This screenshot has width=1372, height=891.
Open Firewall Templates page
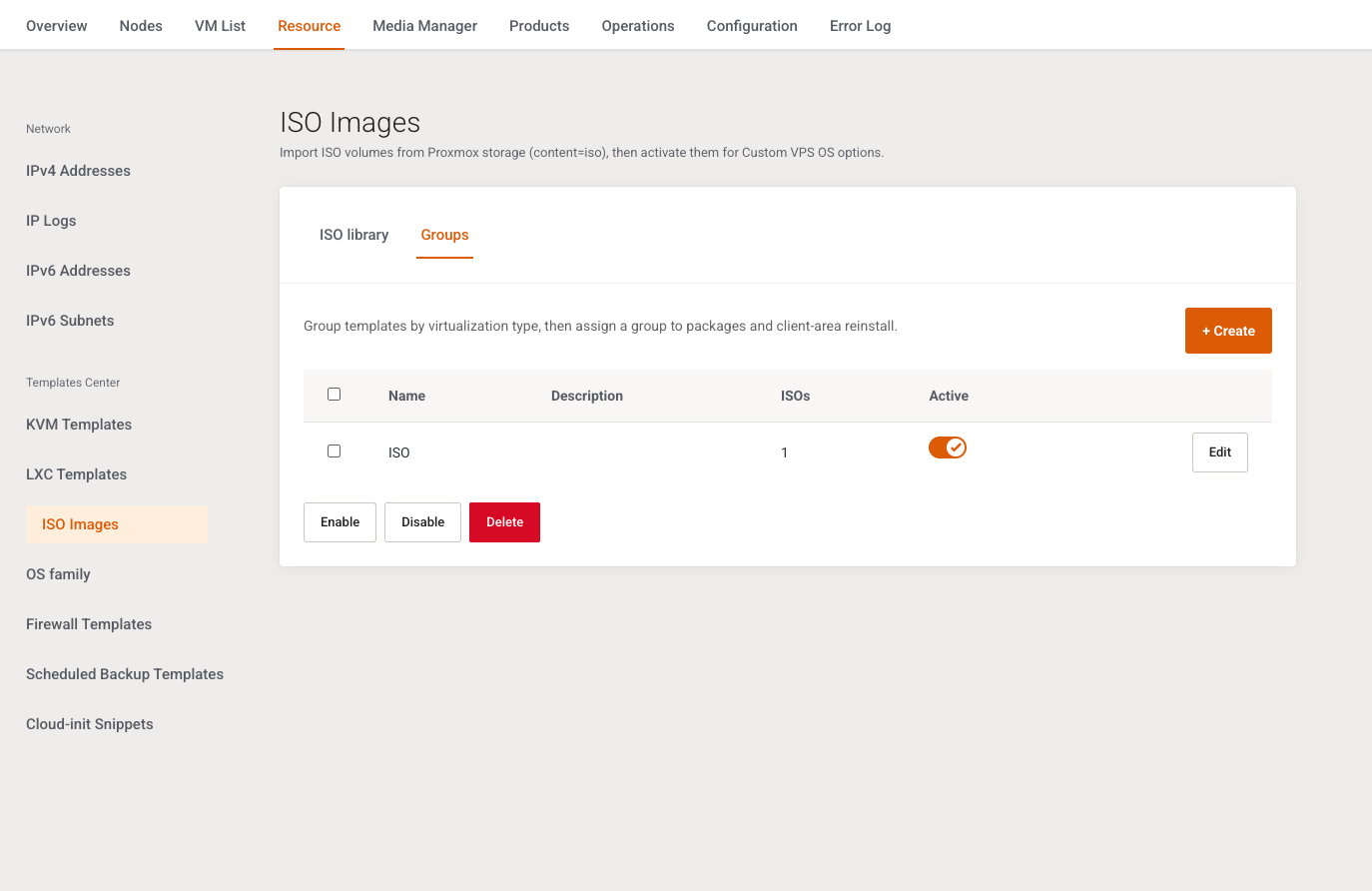89,624
